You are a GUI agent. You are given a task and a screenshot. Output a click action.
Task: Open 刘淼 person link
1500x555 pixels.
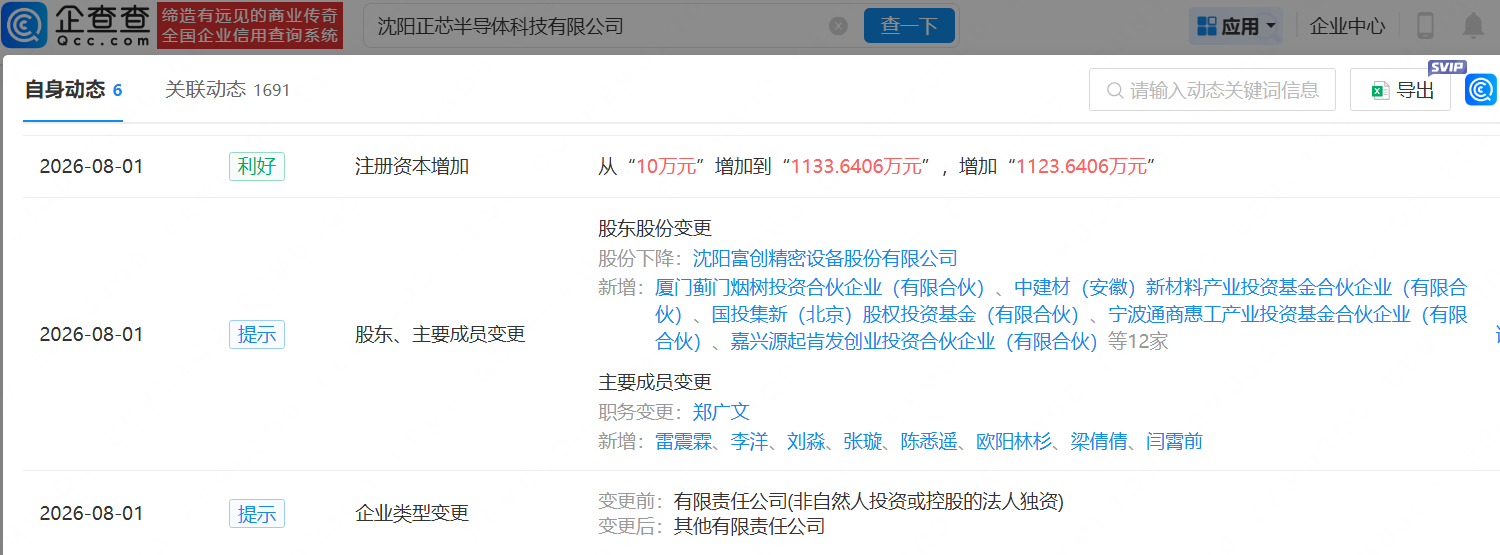pos(807,441)
